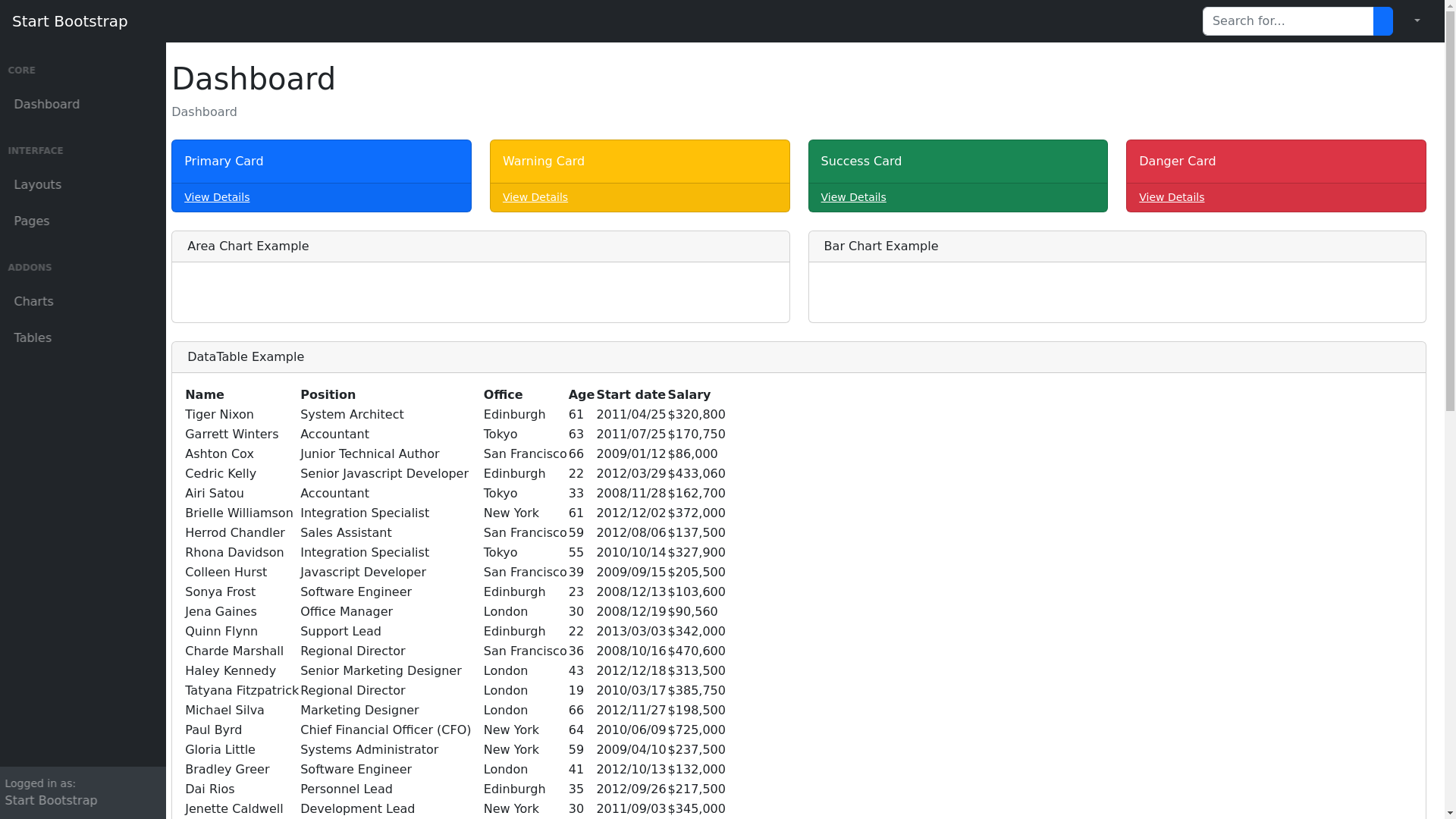Click the Age column header
Screen dimensions: 1456x819
[x=582, y=395]
